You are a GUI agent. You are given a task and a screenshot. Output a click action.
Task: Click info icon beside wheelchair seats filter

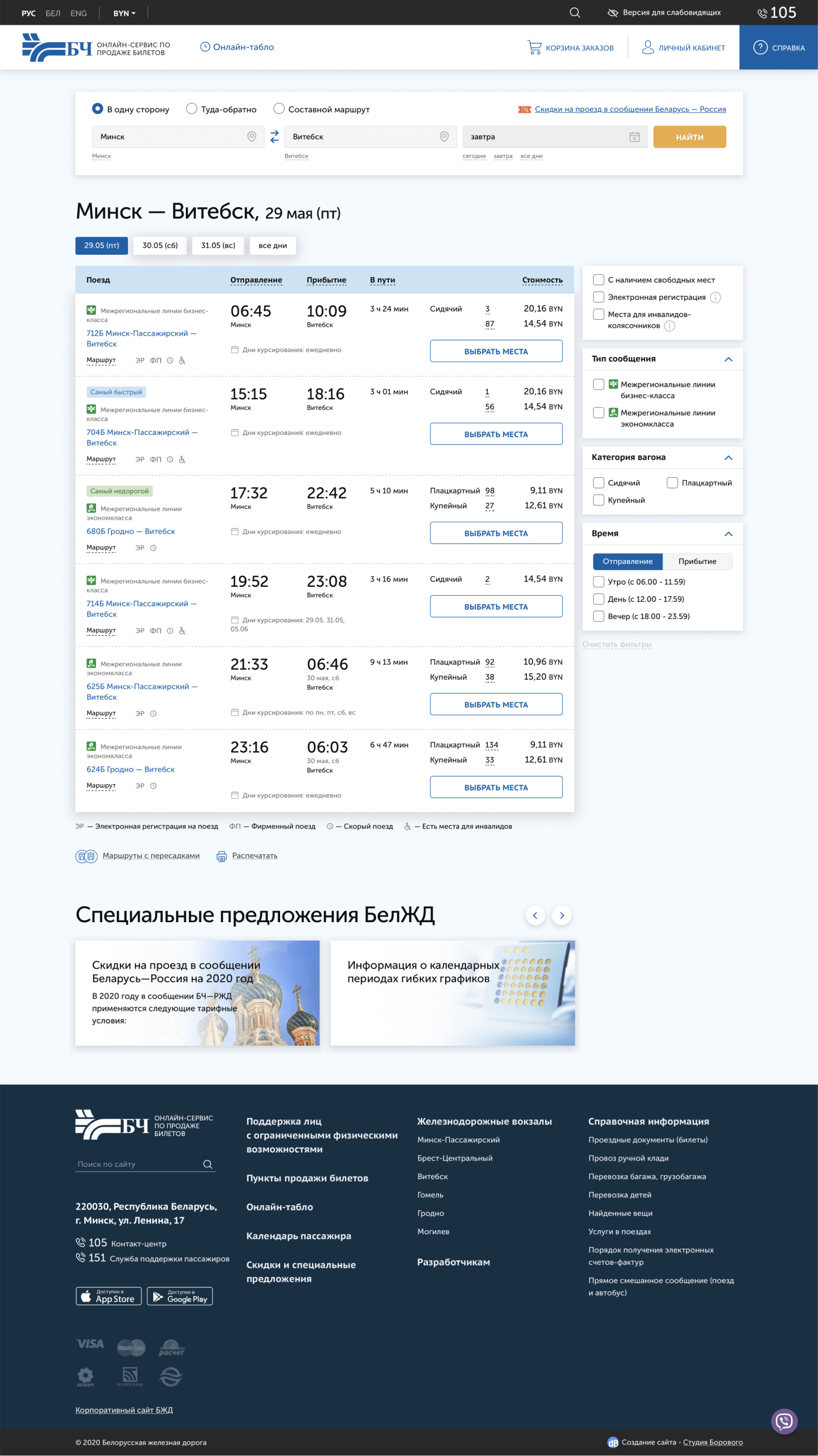(x=669, y=326)
